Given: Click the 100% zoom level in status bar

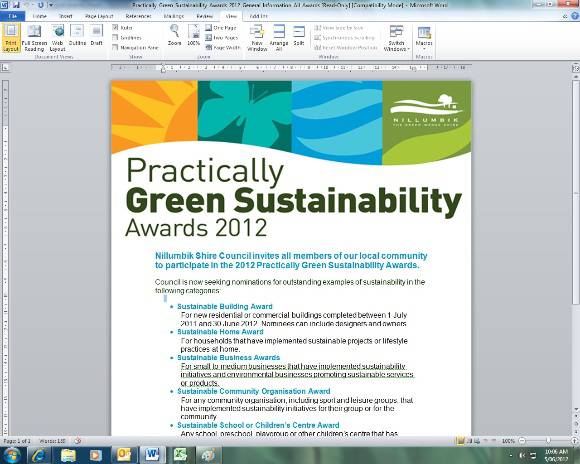Looking at the screenshot, I should point(508,441).
